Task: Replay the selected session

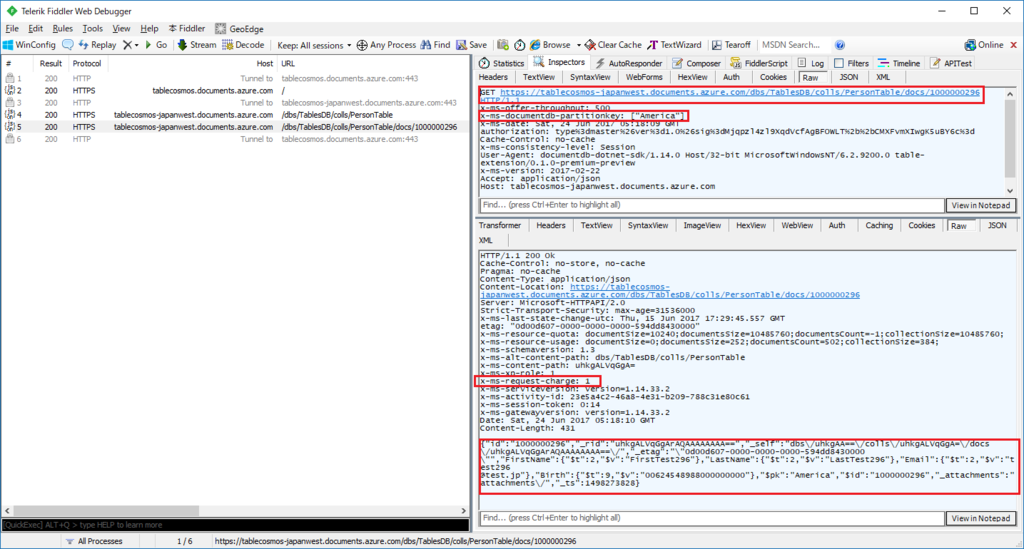Action: coord(97,45)
